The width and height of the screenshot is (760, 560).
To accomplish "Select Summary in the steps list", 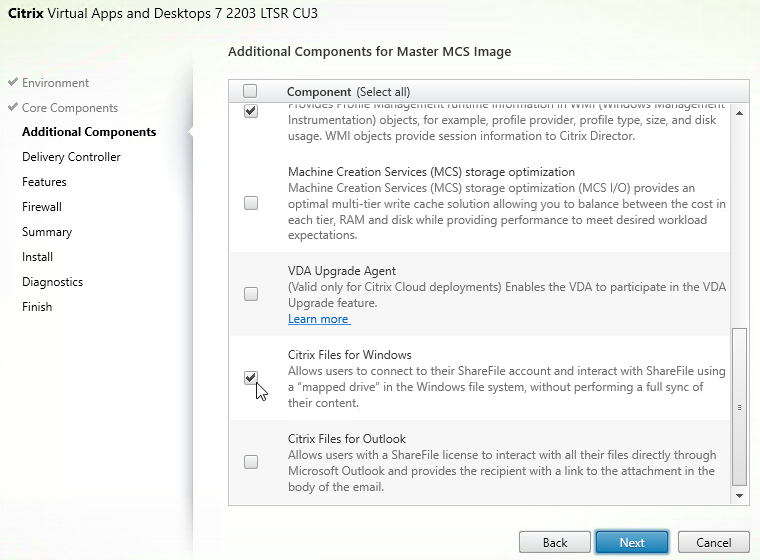I will pyautogui.click(x=47, y=232).
